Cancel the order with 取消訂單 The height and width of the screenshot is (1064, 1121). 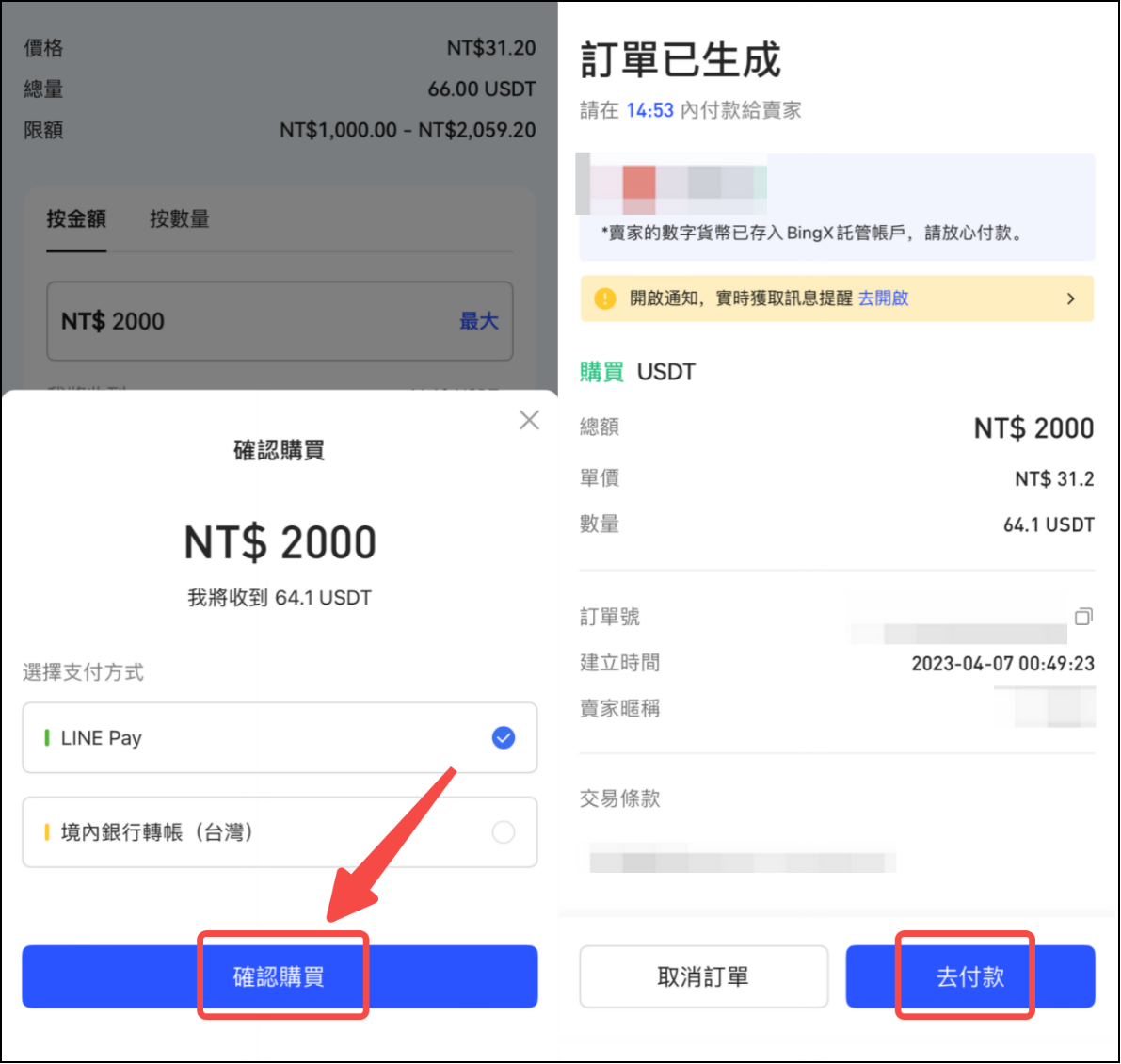703,976
